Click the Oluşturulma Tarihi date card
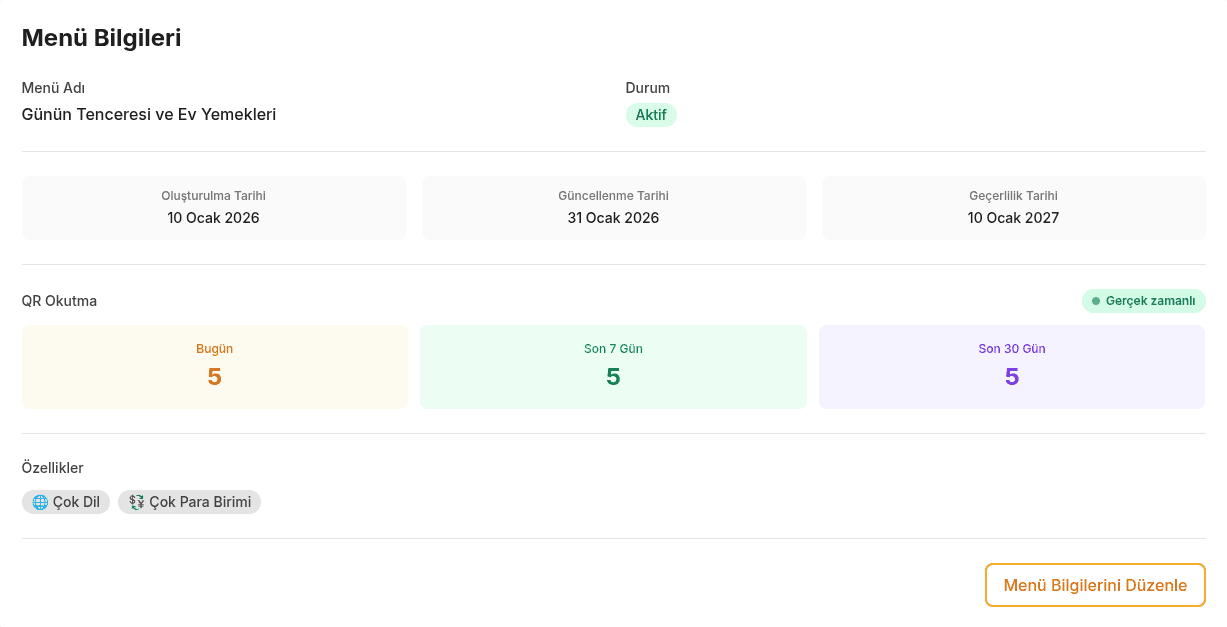Viewport: 1227px width, 627px height. coord(214,208)
